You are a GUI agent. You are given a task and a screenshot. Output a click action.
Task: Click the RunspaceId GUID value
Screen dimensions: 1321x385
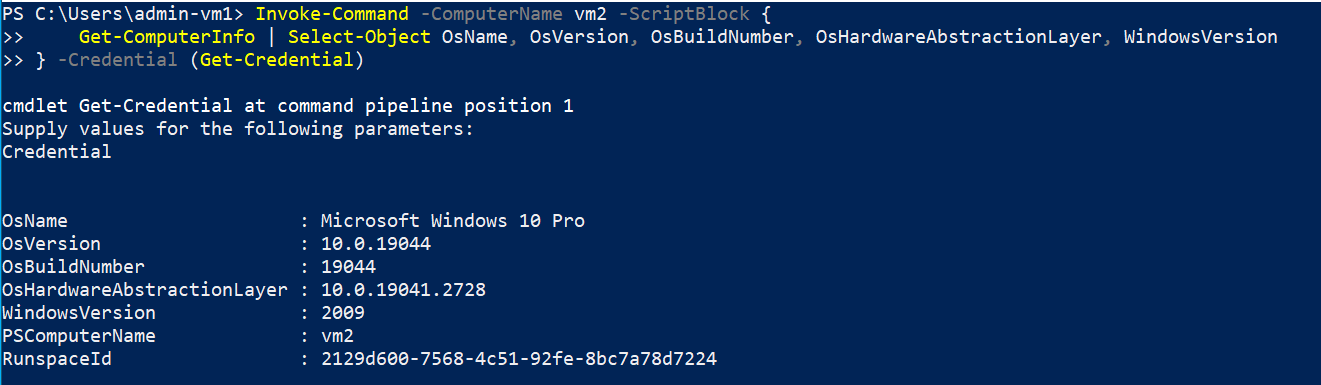(519, 359)
